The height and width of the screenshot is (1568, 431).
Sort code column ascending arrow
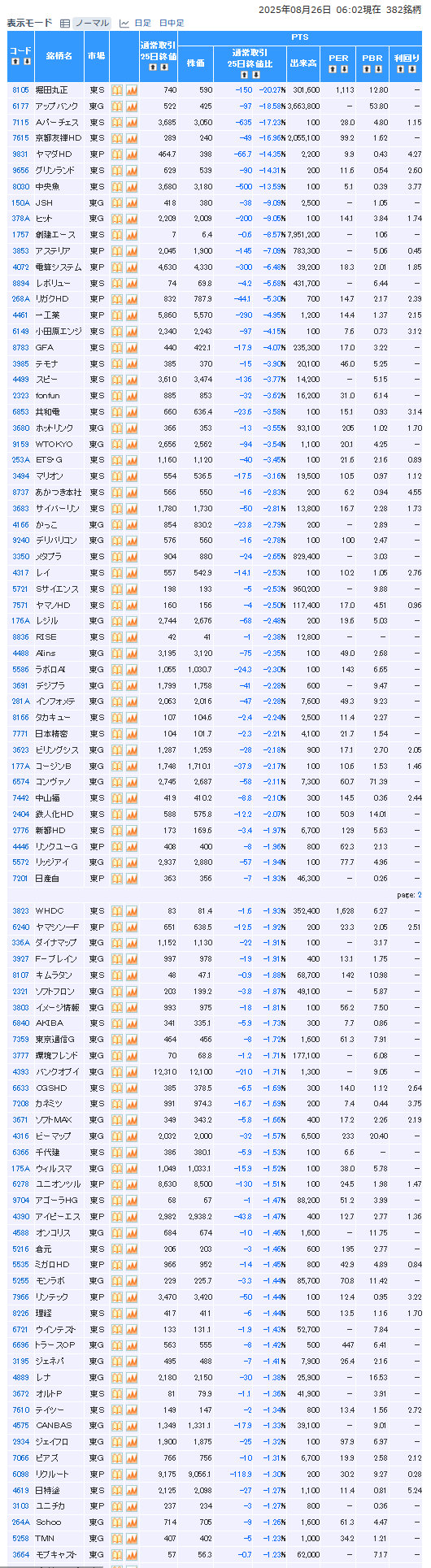(x=15, y=61)
